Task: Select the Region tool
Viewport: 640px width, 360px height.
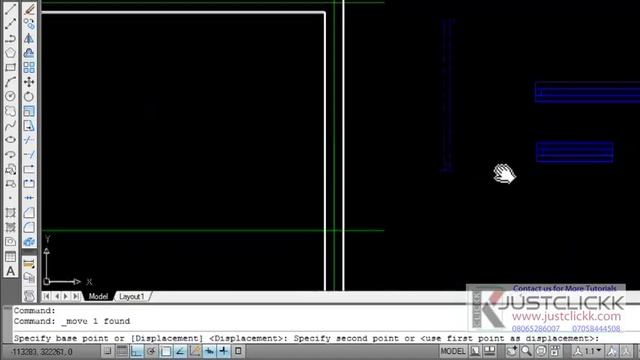Action: [10, 242]
